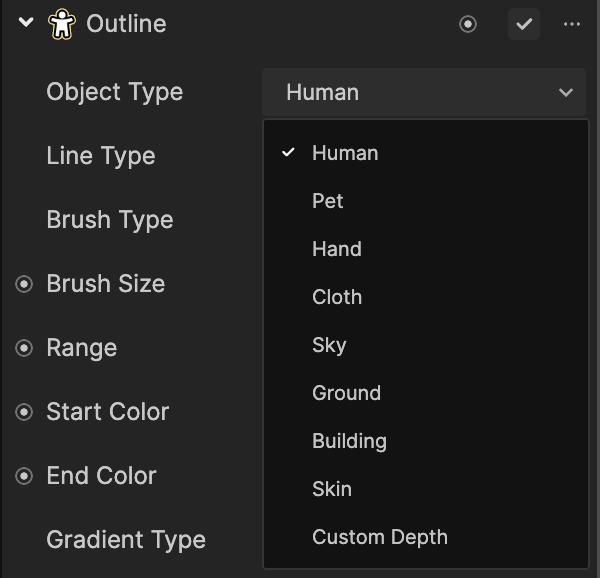Toggle the End Color keyframe circle
Image resolution: width=600 pixels, height=578 pixels.
point(24,476)
